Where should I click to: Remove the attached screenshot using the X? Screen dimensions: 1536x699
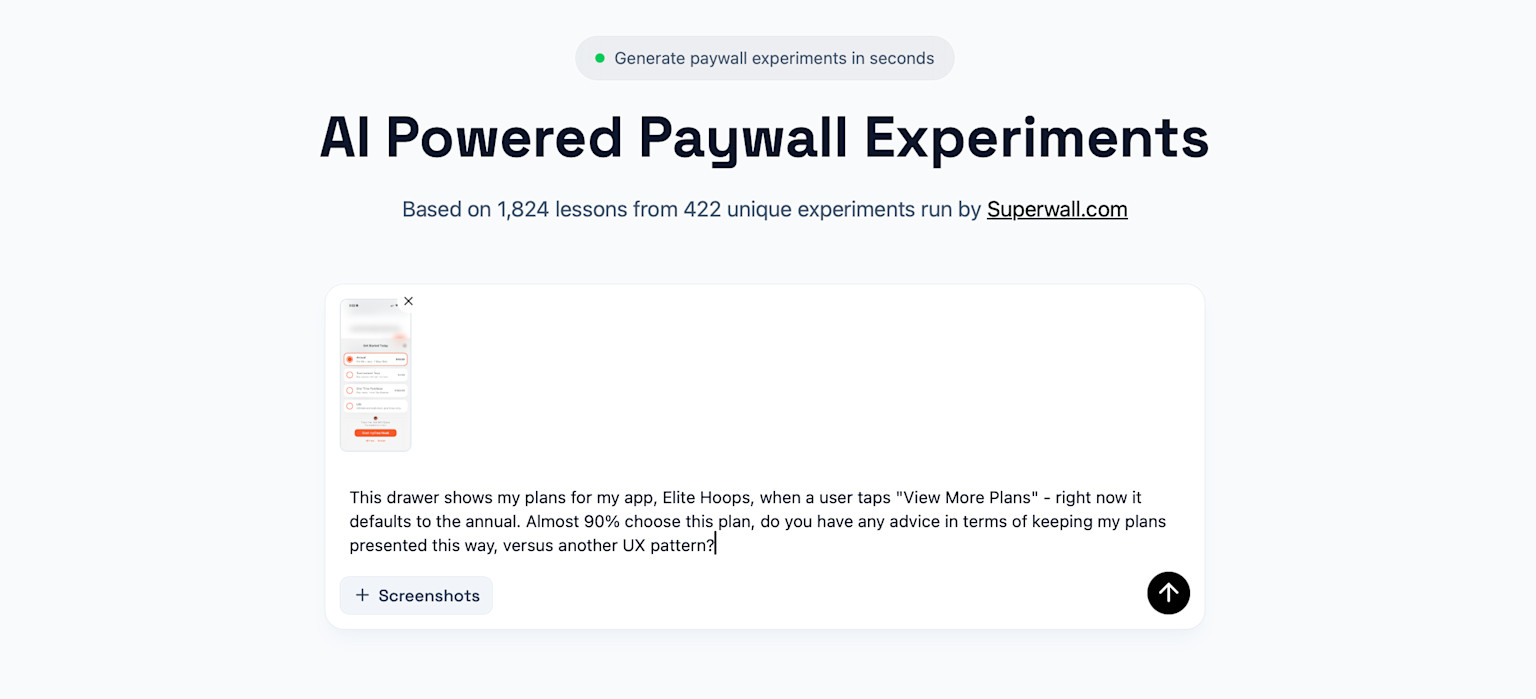(x=408, y=301)
